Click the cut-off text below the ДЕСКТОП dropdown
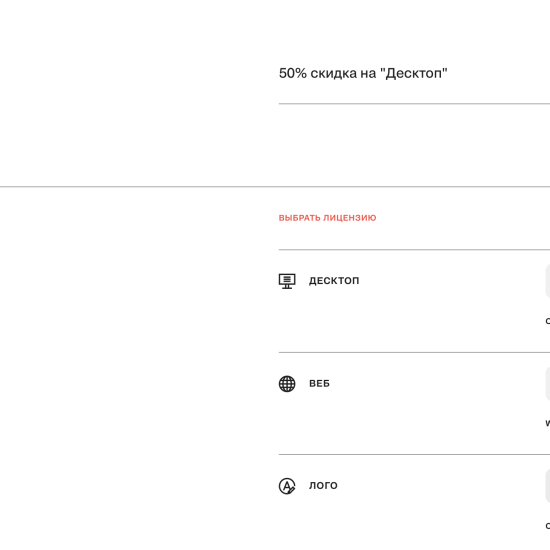Screen dimensions: 550x550 click(x=548, y=321)
